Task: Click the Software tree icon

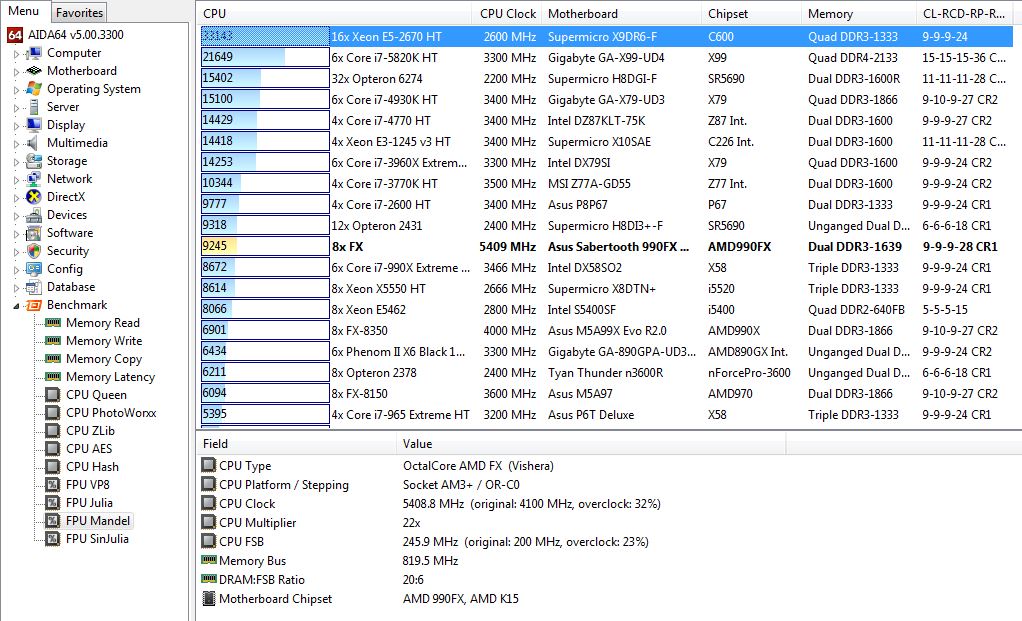Action: (x=34, y=233)
